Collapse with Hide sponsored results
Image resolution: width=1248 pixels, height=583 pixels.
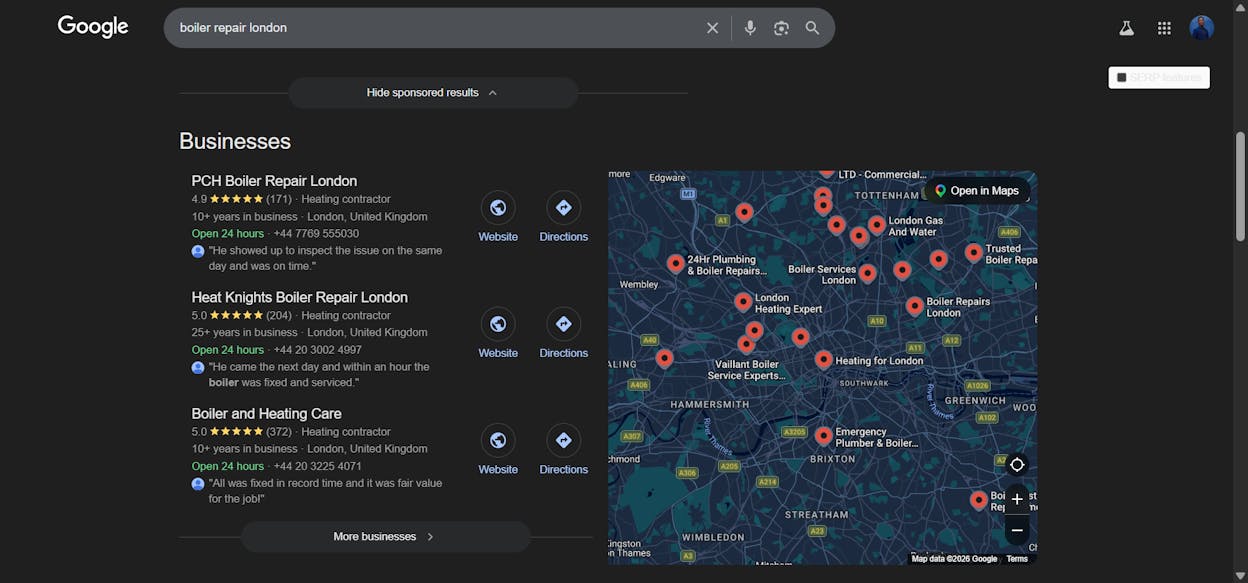(433, 93)
